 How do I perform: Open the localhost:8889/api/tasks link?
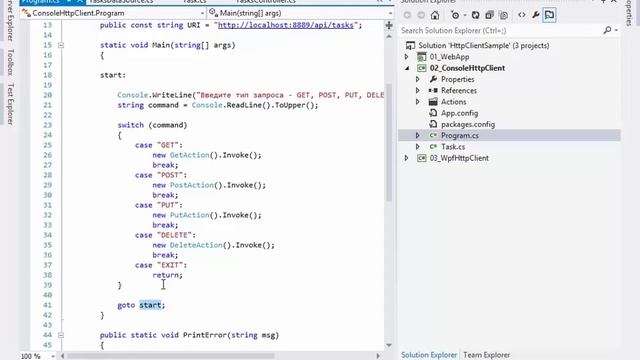click(286, 25)
